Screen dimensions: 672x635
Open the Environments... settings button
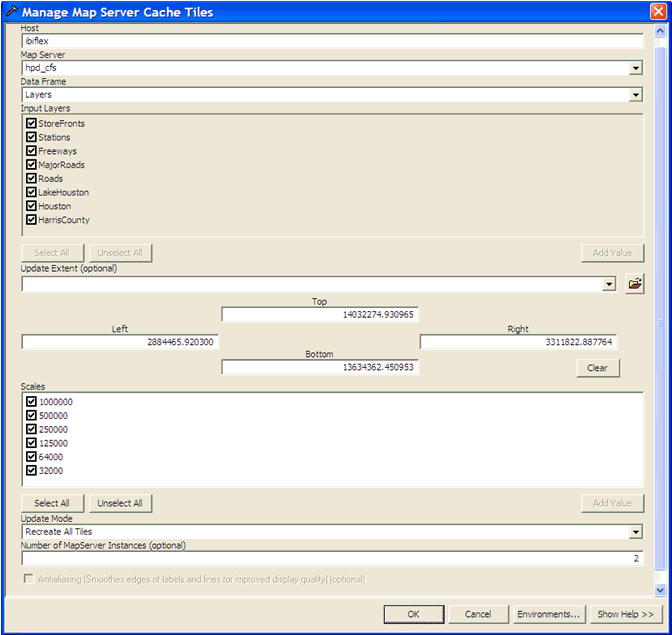click(x=548, y=614)
